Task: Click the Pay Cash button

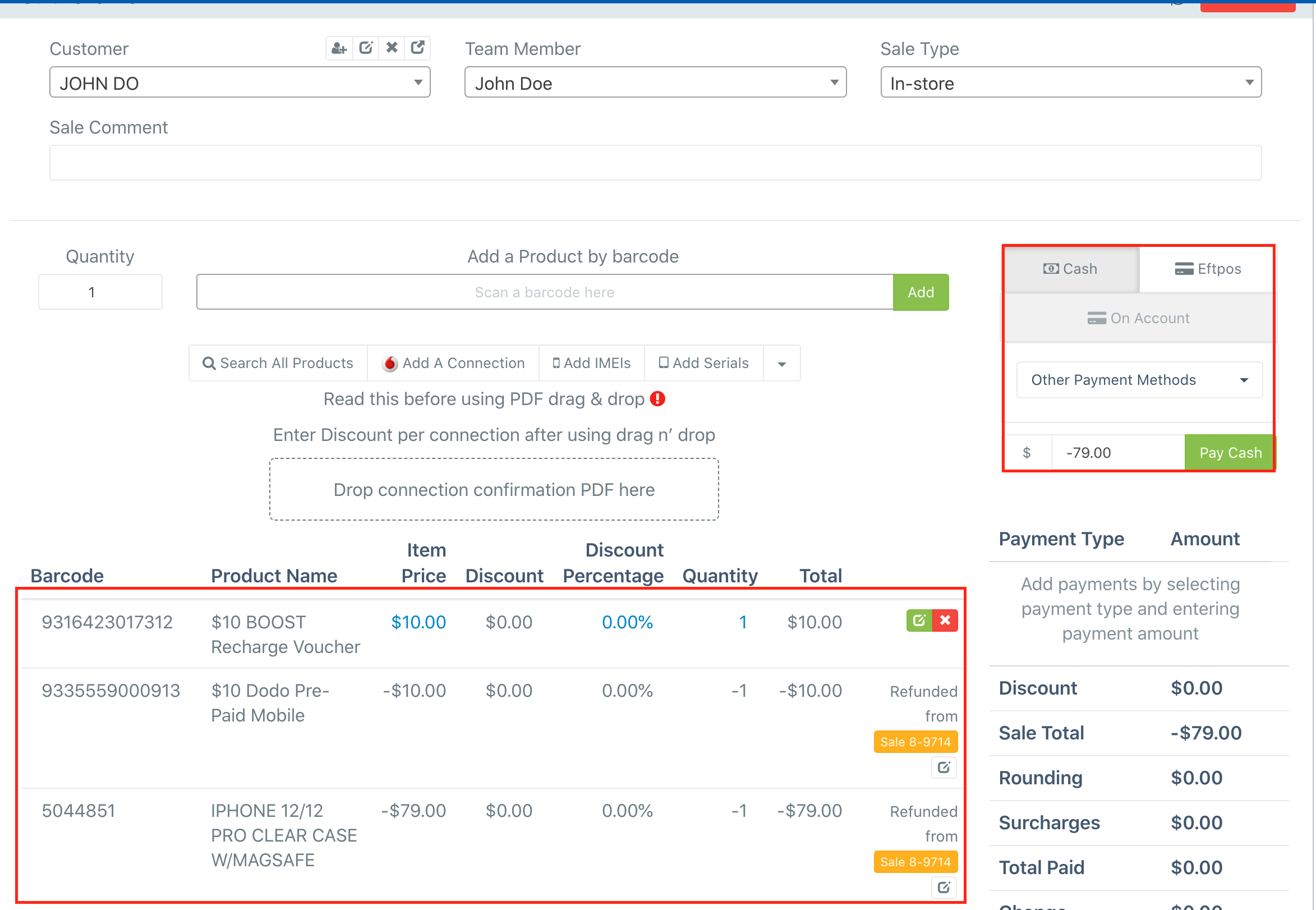Action: (x=1230, y=453)
